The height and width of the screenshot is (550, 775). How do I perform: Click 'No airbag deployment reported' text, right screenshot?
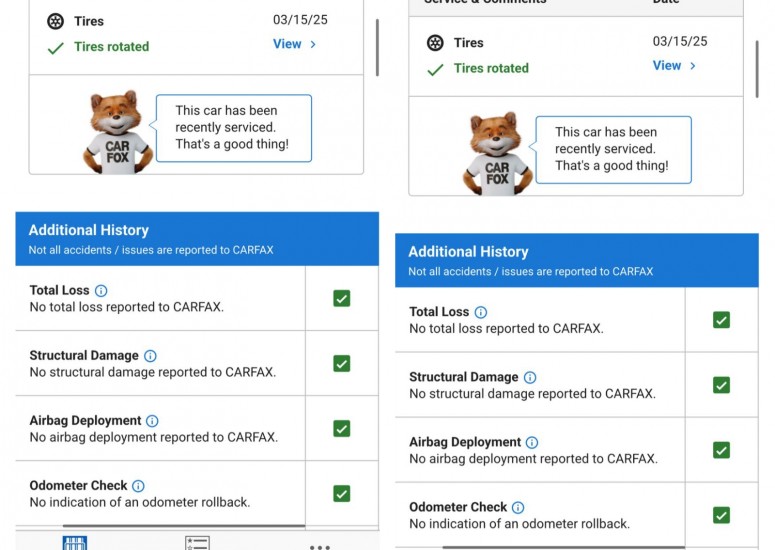533,460
